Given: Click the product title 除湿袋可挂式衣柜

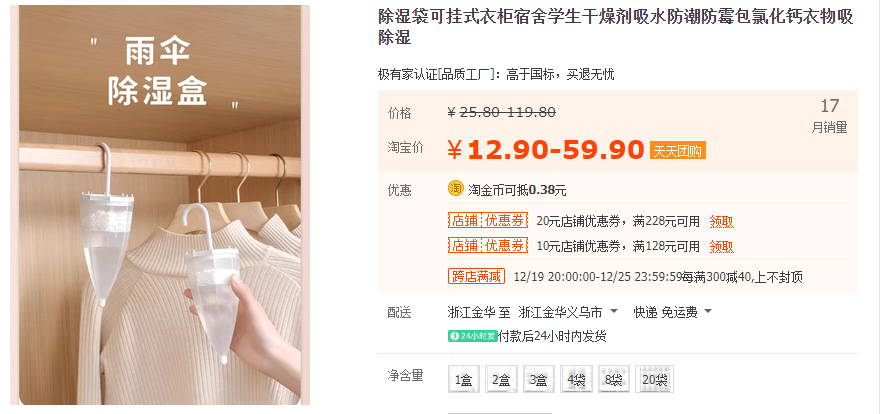Looking at the screenshot, I should [616, 27].
